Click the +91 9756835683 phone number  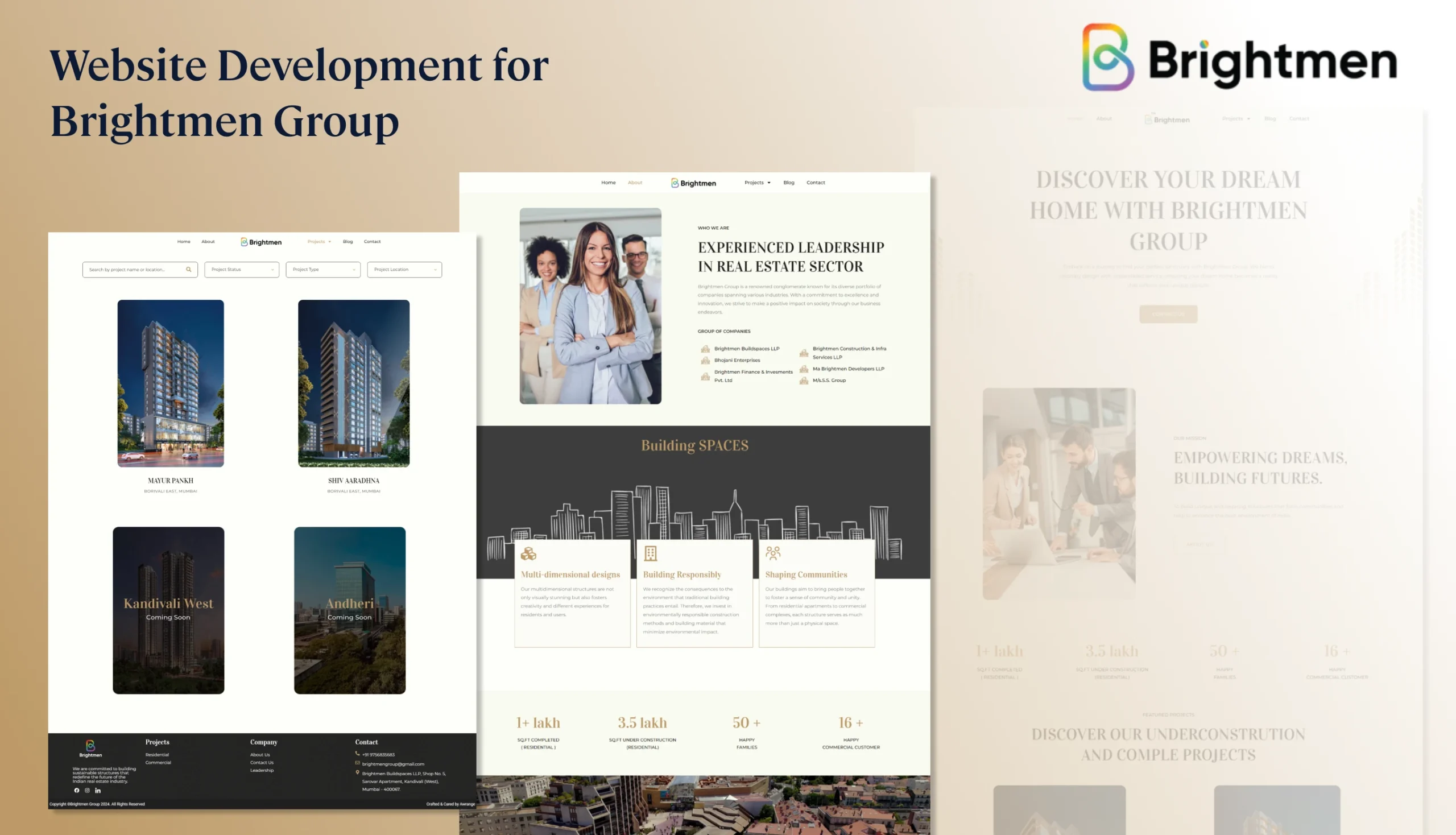pos(378,755)
